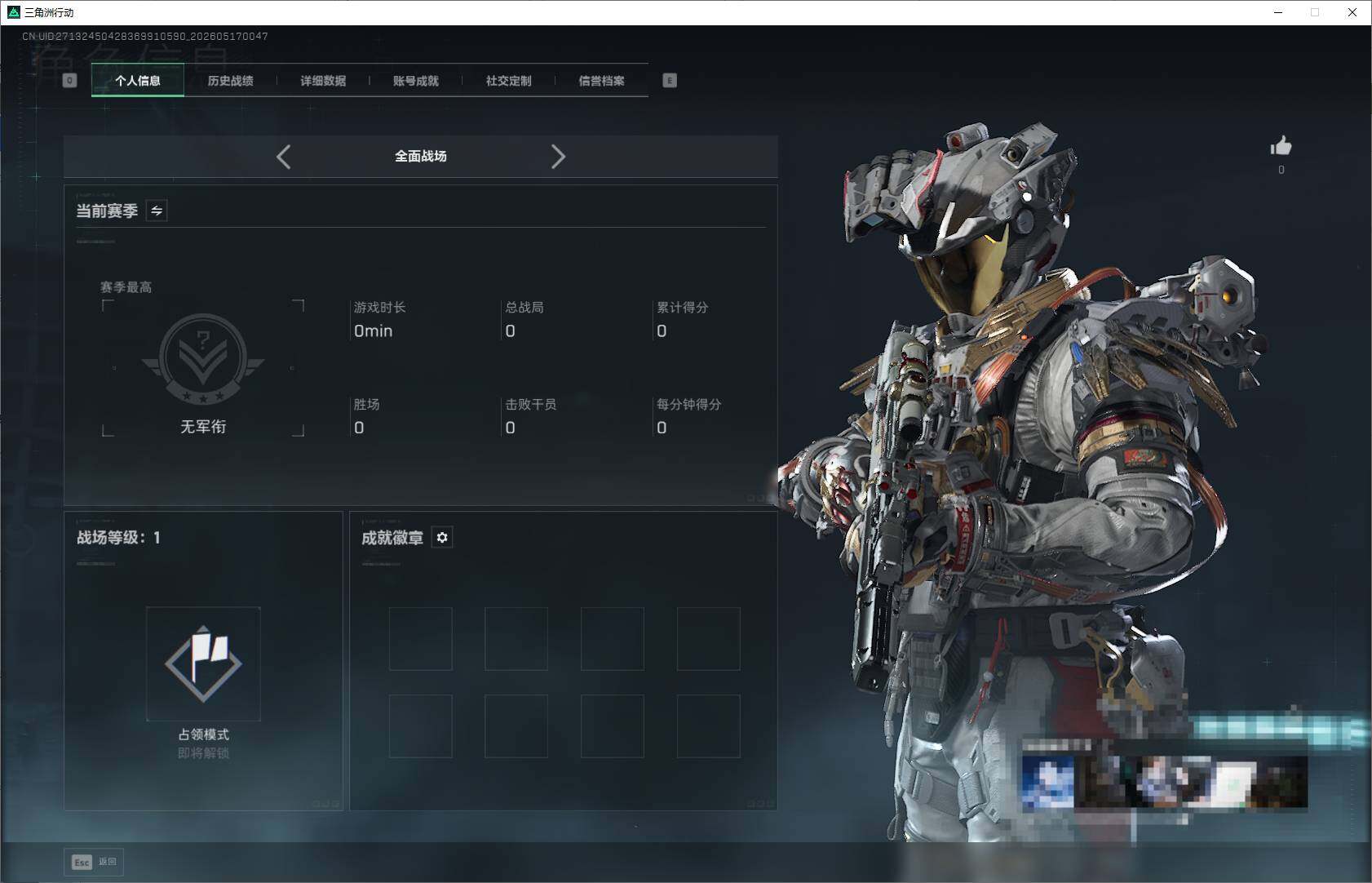Click the 战场等级: 1 label
Screen dimensions: 1372x883
(118, 537)
